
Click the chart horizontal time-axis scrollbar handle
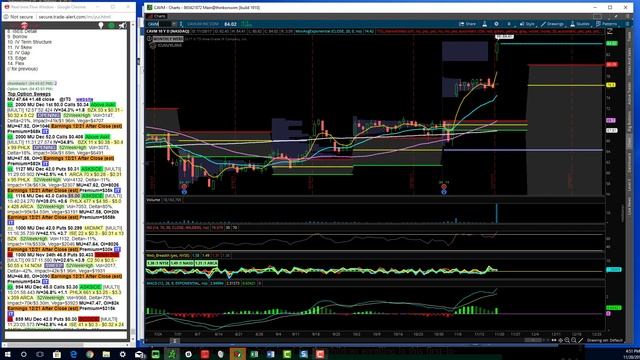click(175, 340)
